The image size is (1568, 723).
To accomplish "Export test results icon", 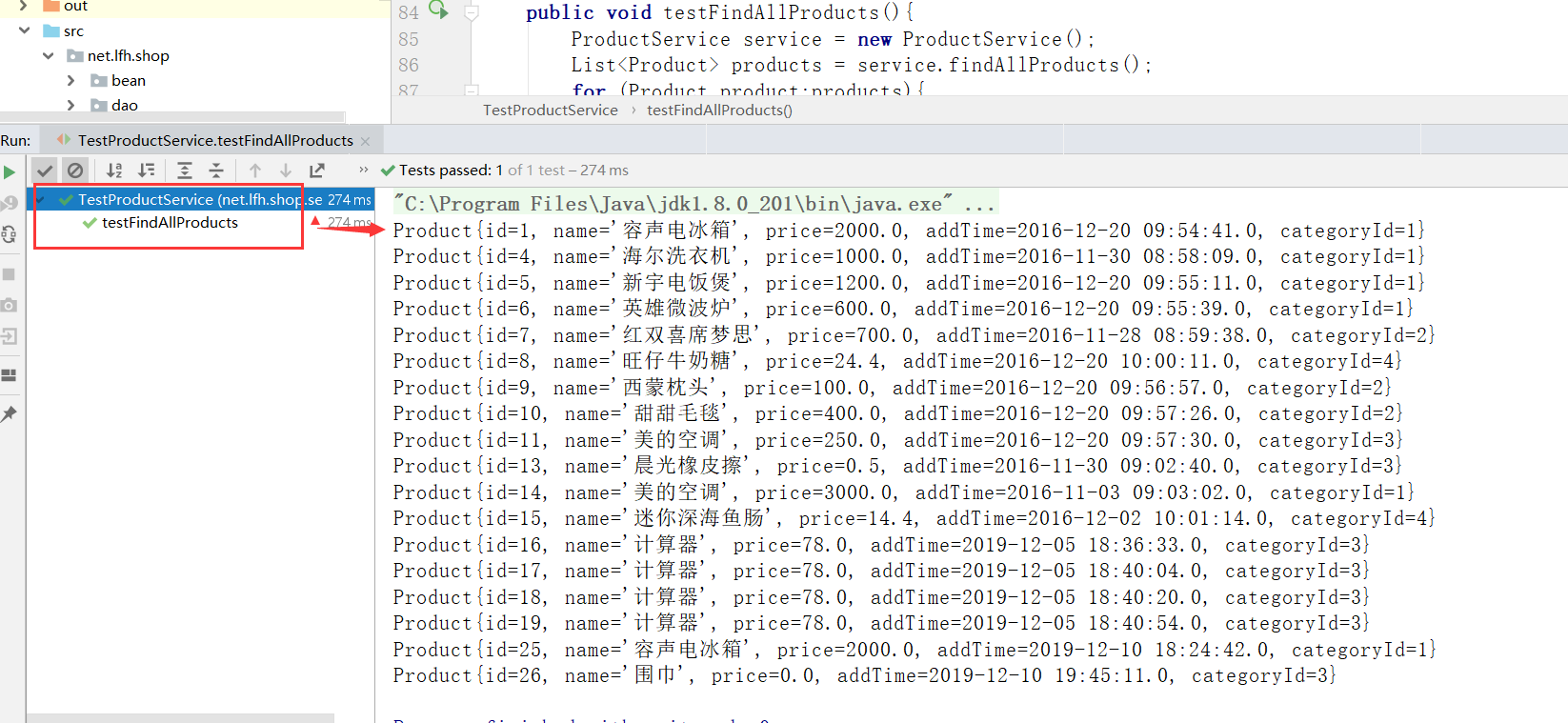I will [317, 171].
